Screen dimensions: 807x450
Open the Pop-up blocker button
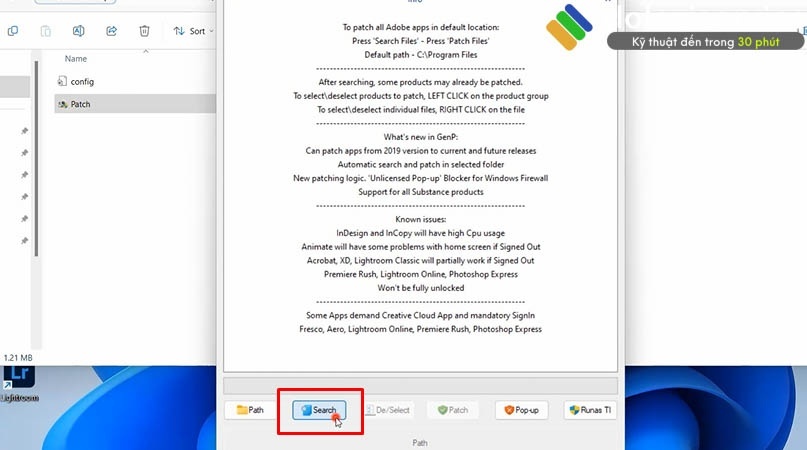click(x=521, y=410)
